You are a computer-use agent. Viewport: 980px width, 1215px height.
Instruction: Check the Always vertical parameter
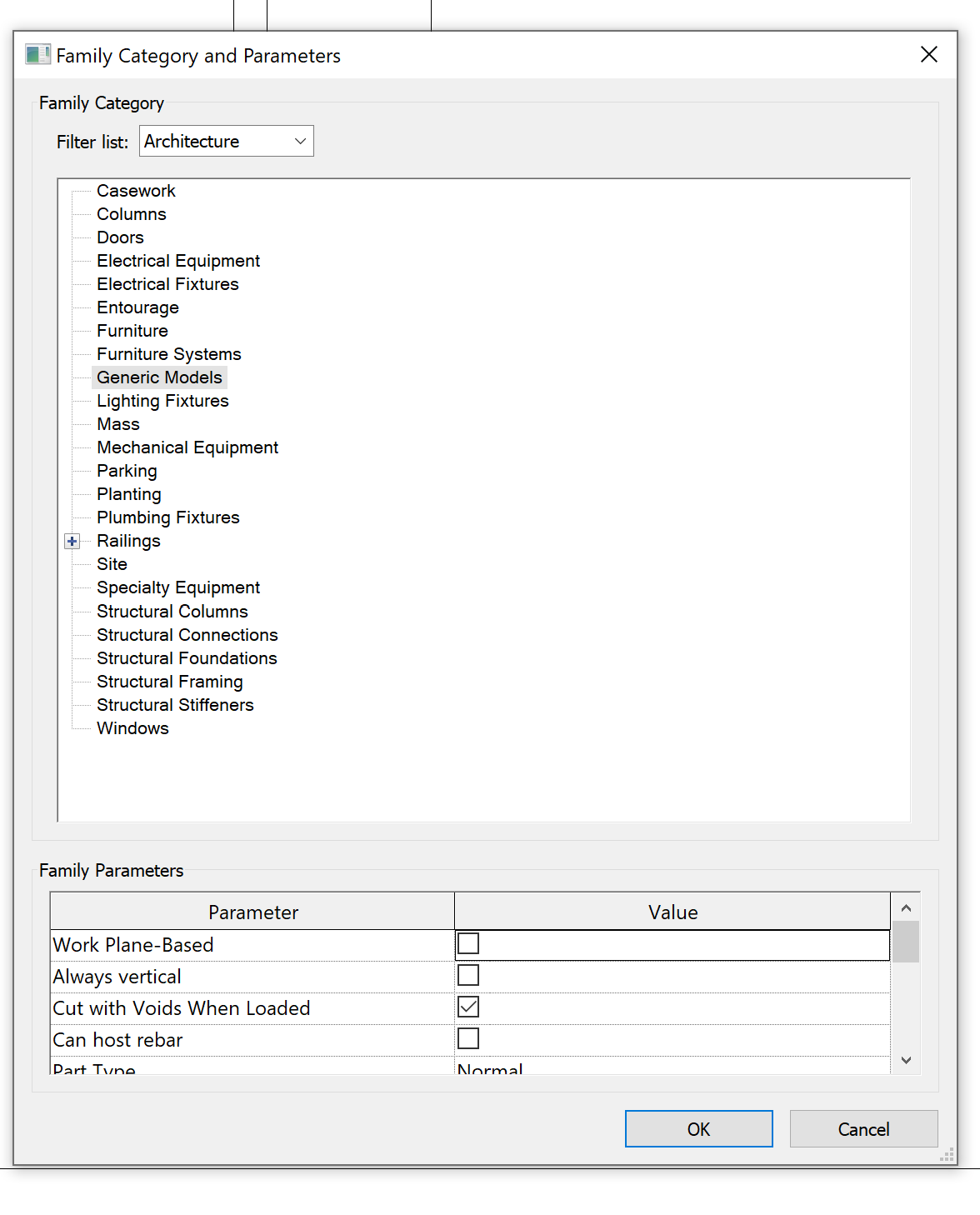coord(467,974)
